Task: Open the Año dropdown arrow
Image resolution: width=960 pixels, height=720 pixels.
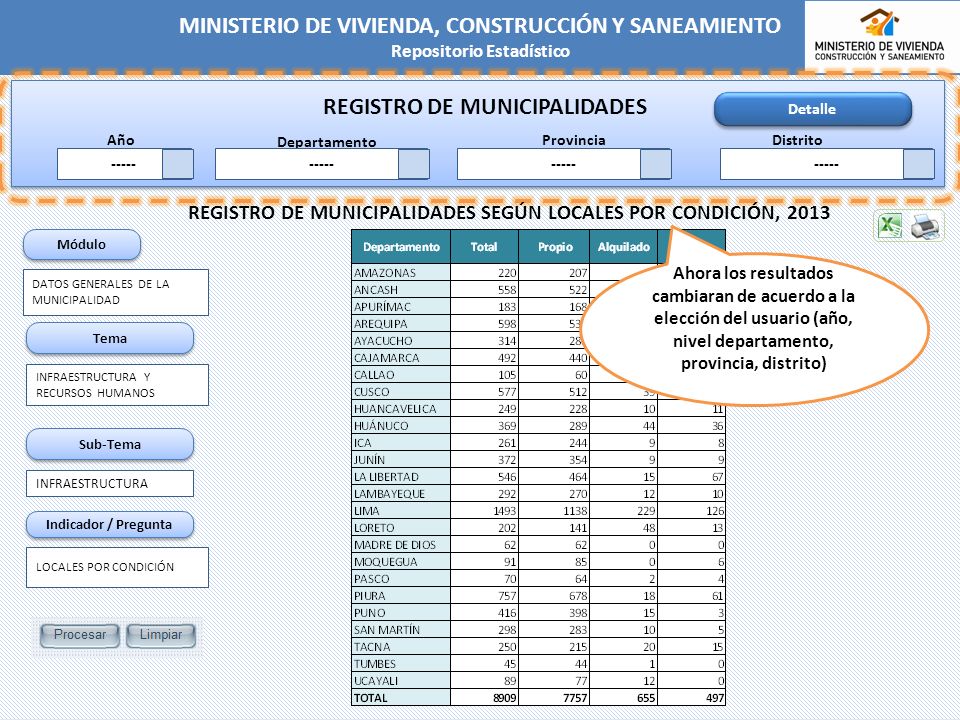Action: click(x=178, y=164)
